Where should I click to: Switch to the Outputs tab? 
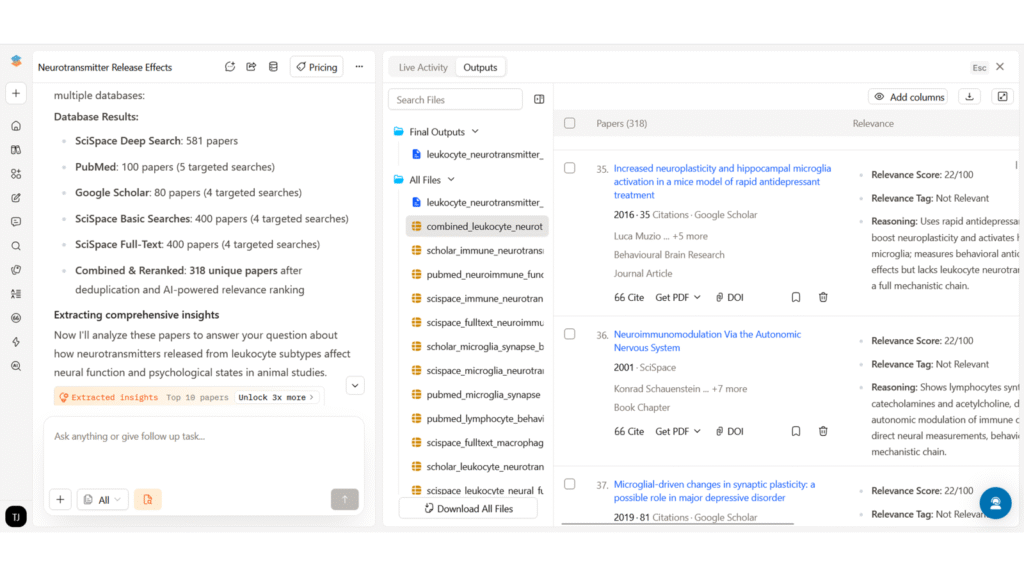pyautogui.click(x=480, y=67)
